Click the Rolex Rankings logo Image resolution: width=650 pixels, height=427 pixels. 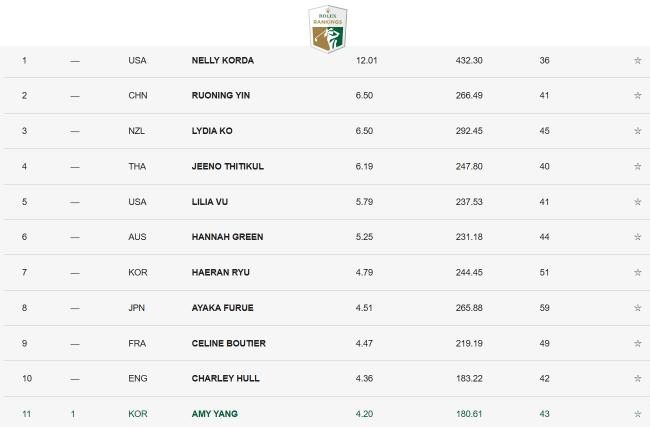tap(327, 27)
